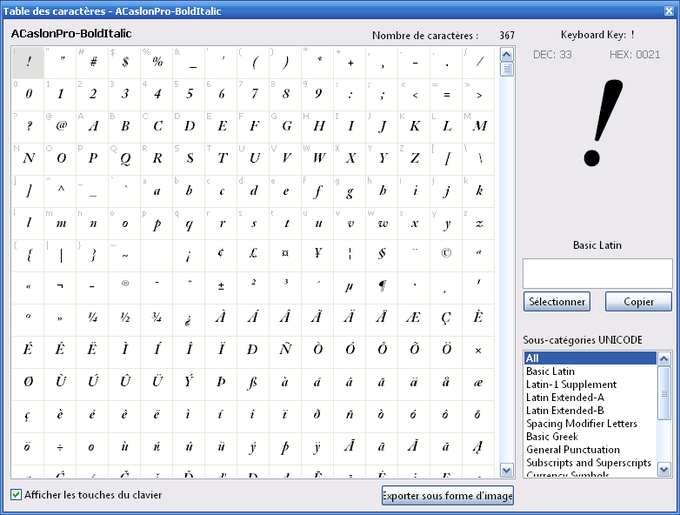Choose the multiplication × sign
Screen dimensions: 680x515
(479, 351)
